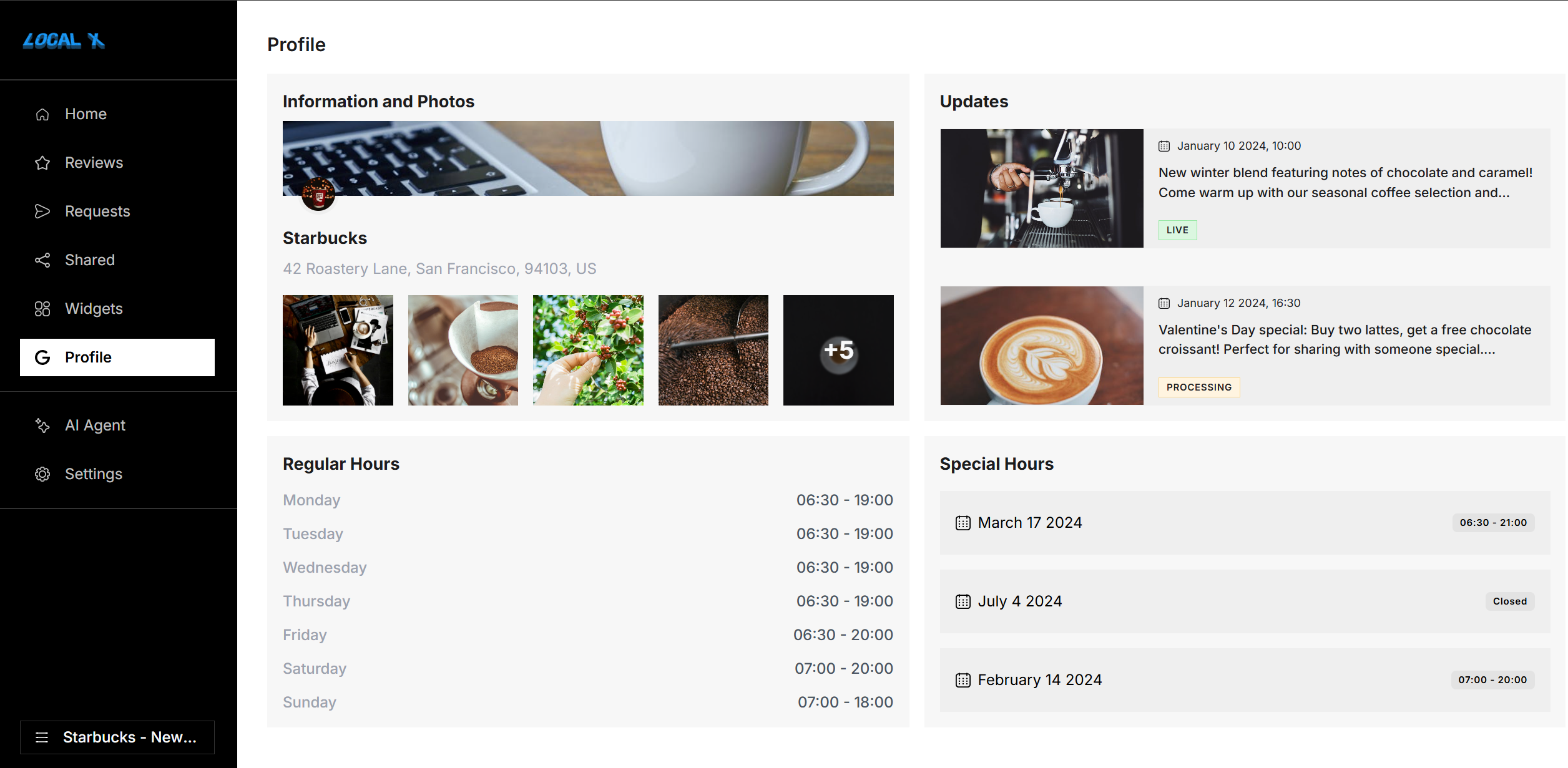Click the Closed badge for July 4

(1509, 601)
